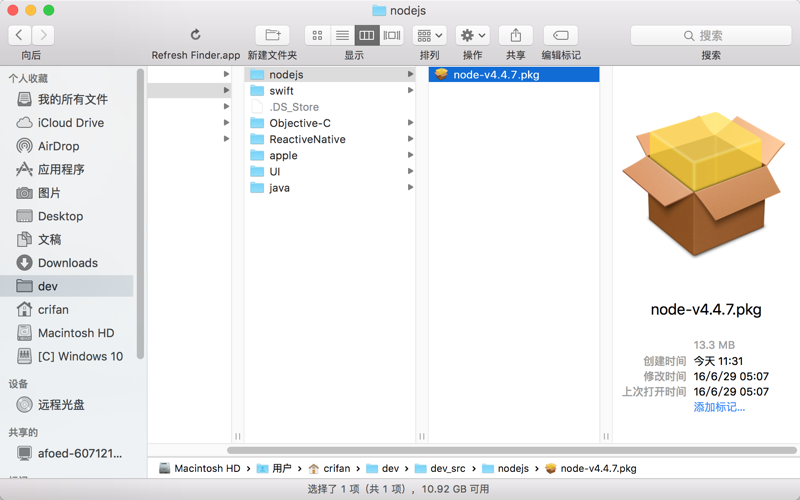Create a new folder via toolbar icon
Screen dimensions: 800x500
(272, 35)
